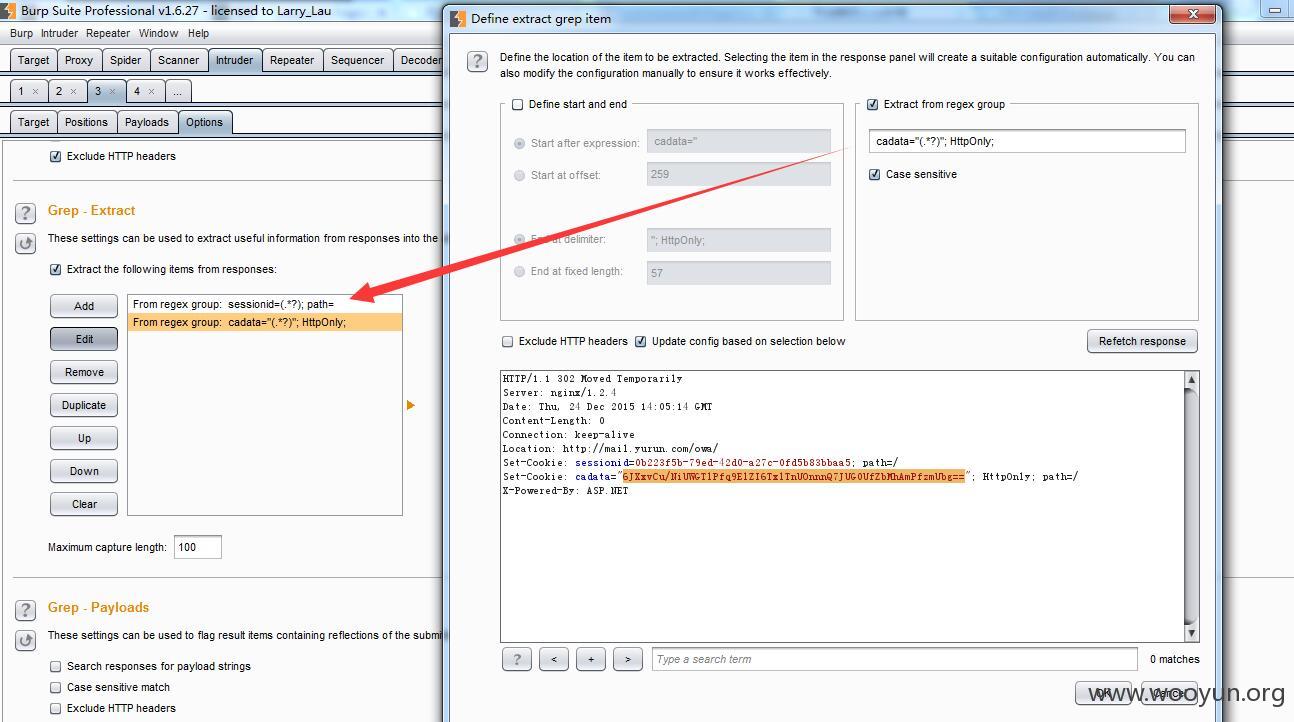Open the Help menu

199,33
